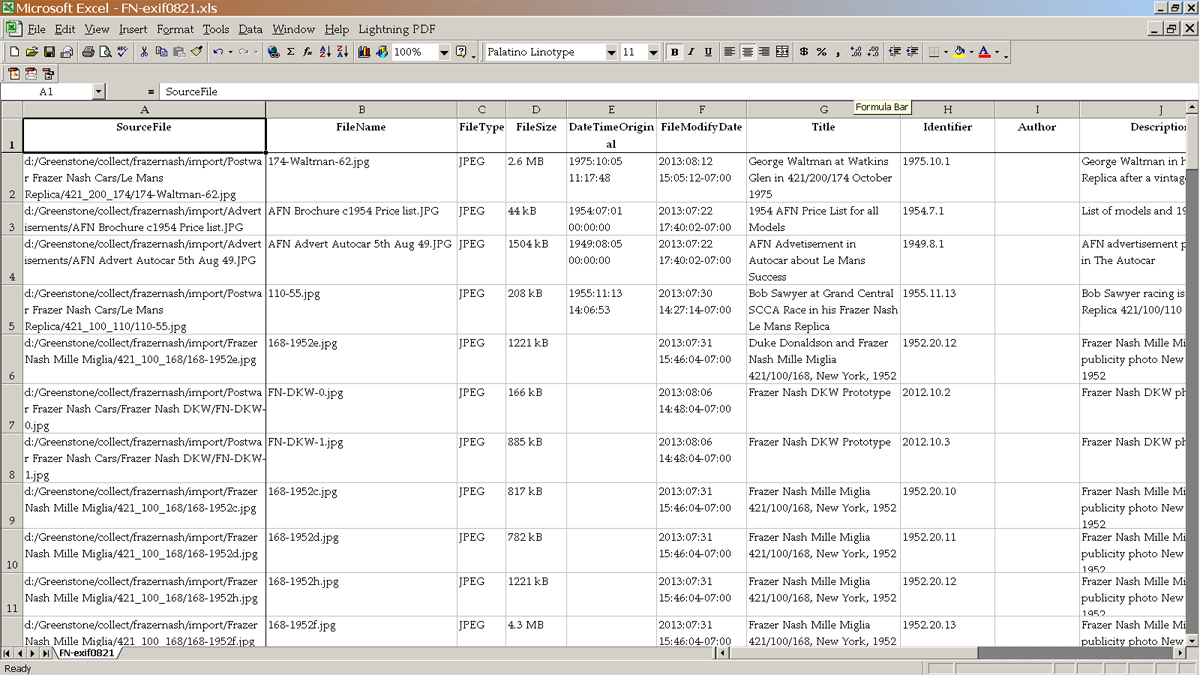Select row header 6

11,359
